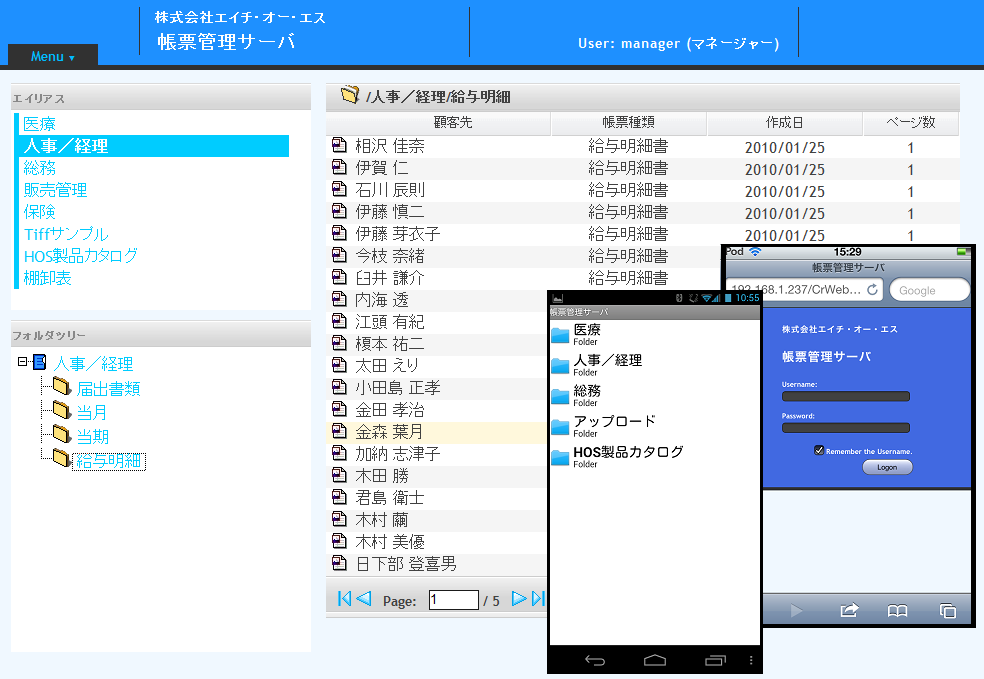Viewport: 984px width, 679px height.
Task: Open 医療 folder in Android window
Action: (655, 334)
